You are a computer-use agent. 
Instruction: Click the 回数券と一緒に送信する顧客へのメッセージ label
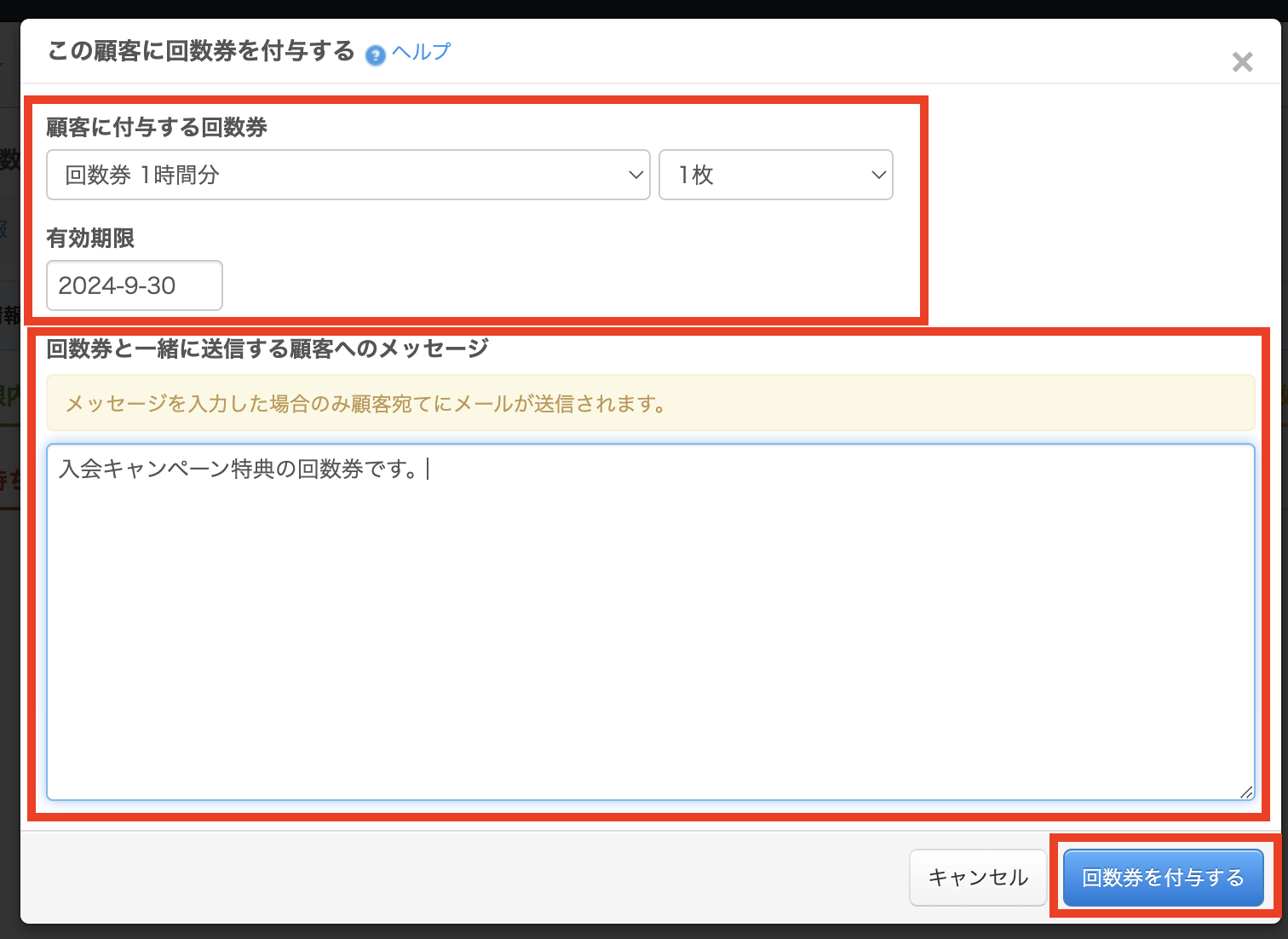[267, 349]
